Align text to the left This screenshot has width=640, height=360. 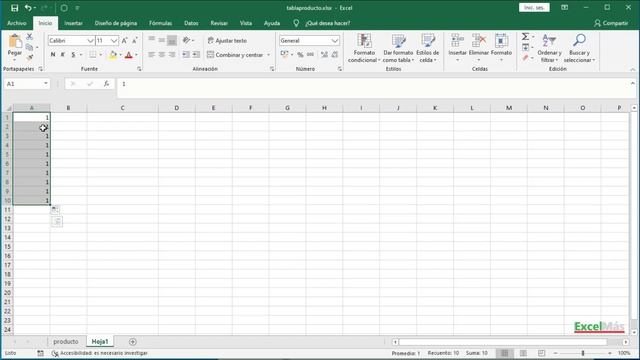(151, 55)
